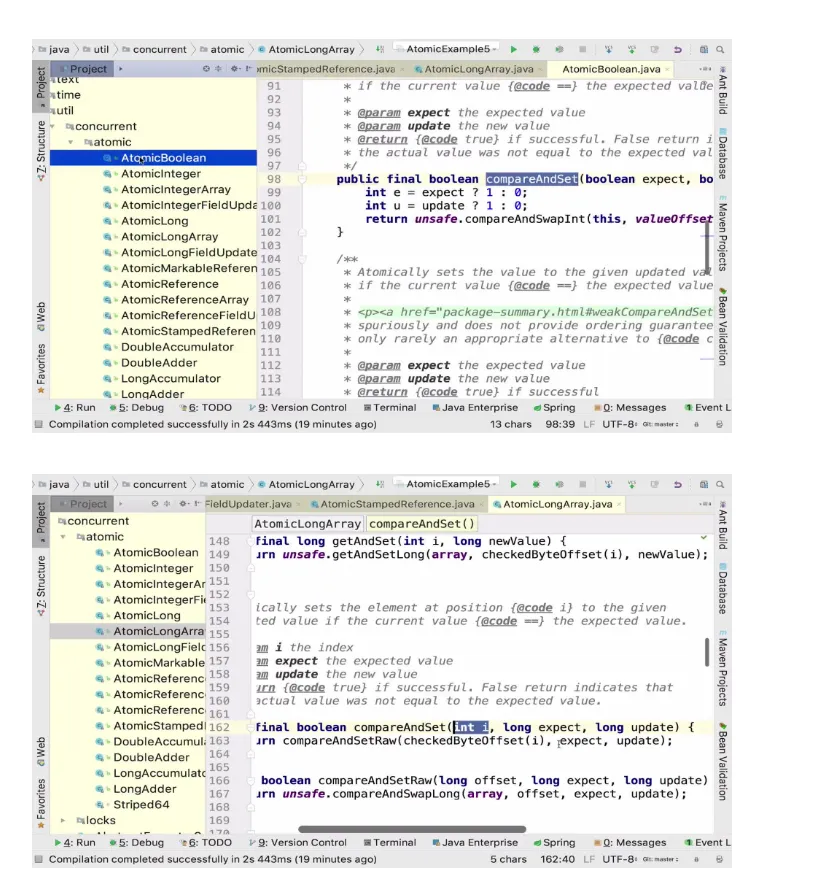
Task: Switch to AtomicStampedReference.java tab in lower window
Action: 397,504
